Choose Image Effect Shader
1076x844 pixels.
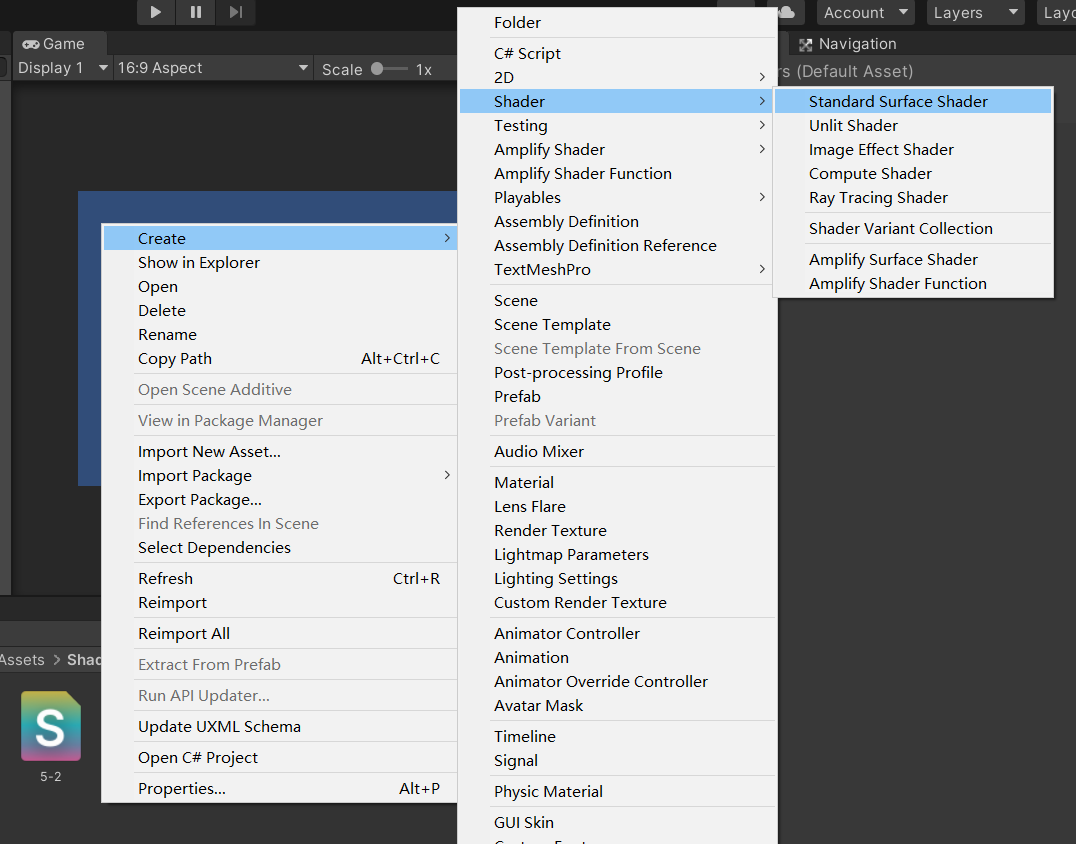913,150
